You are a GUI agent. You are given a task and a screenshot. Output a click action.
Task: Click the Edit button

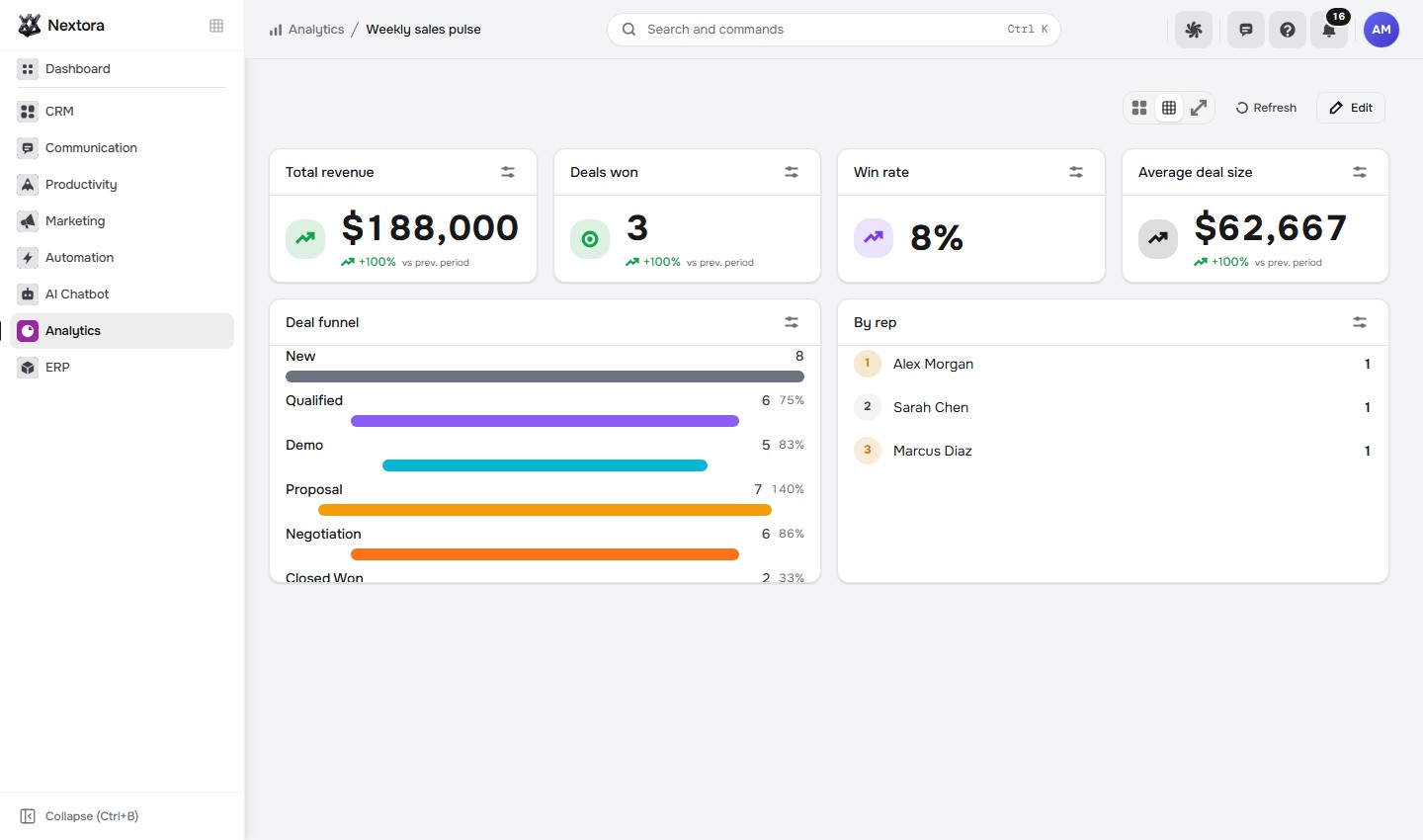point(1351,108)
